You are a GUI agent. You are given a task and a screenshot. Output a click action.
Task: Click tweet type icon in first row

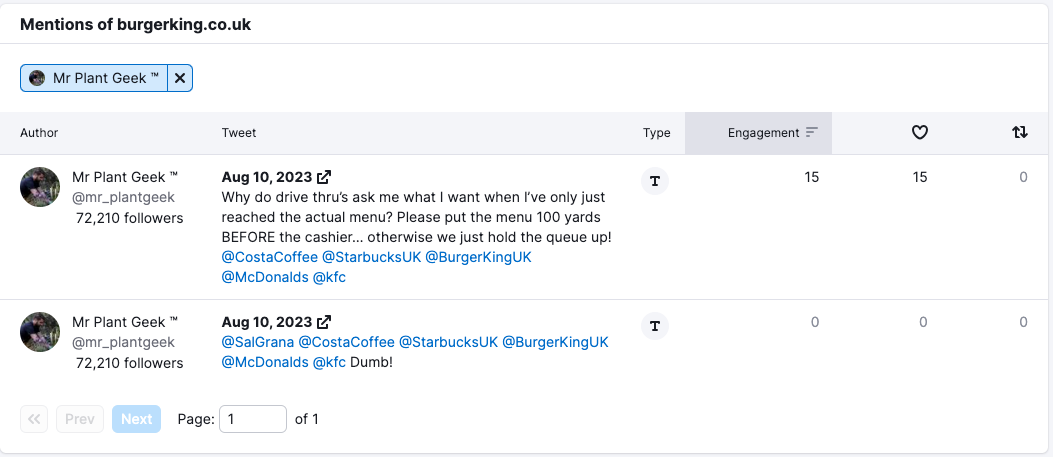pyautogui.click(x=655, y=181)
